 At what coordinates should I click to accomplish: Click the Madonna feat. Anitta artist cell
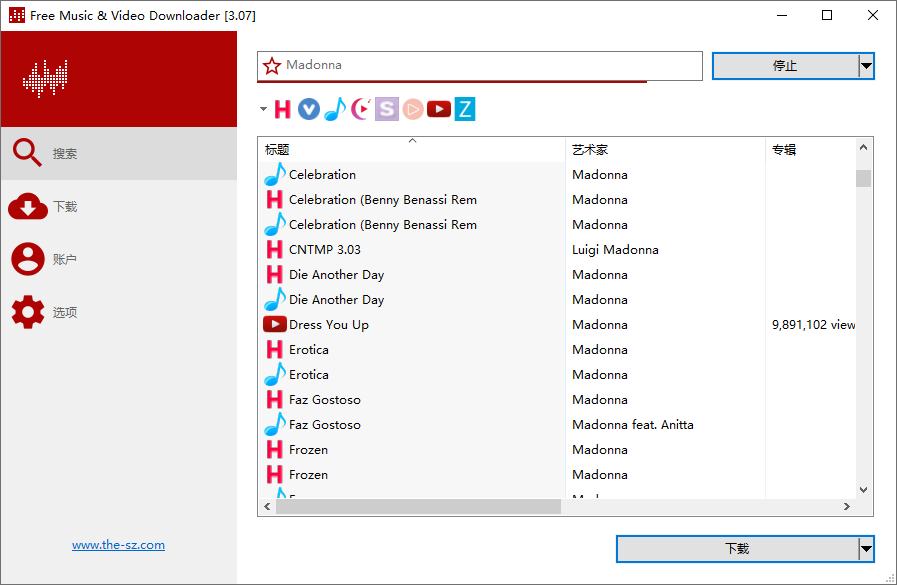(x=633, y=425)
